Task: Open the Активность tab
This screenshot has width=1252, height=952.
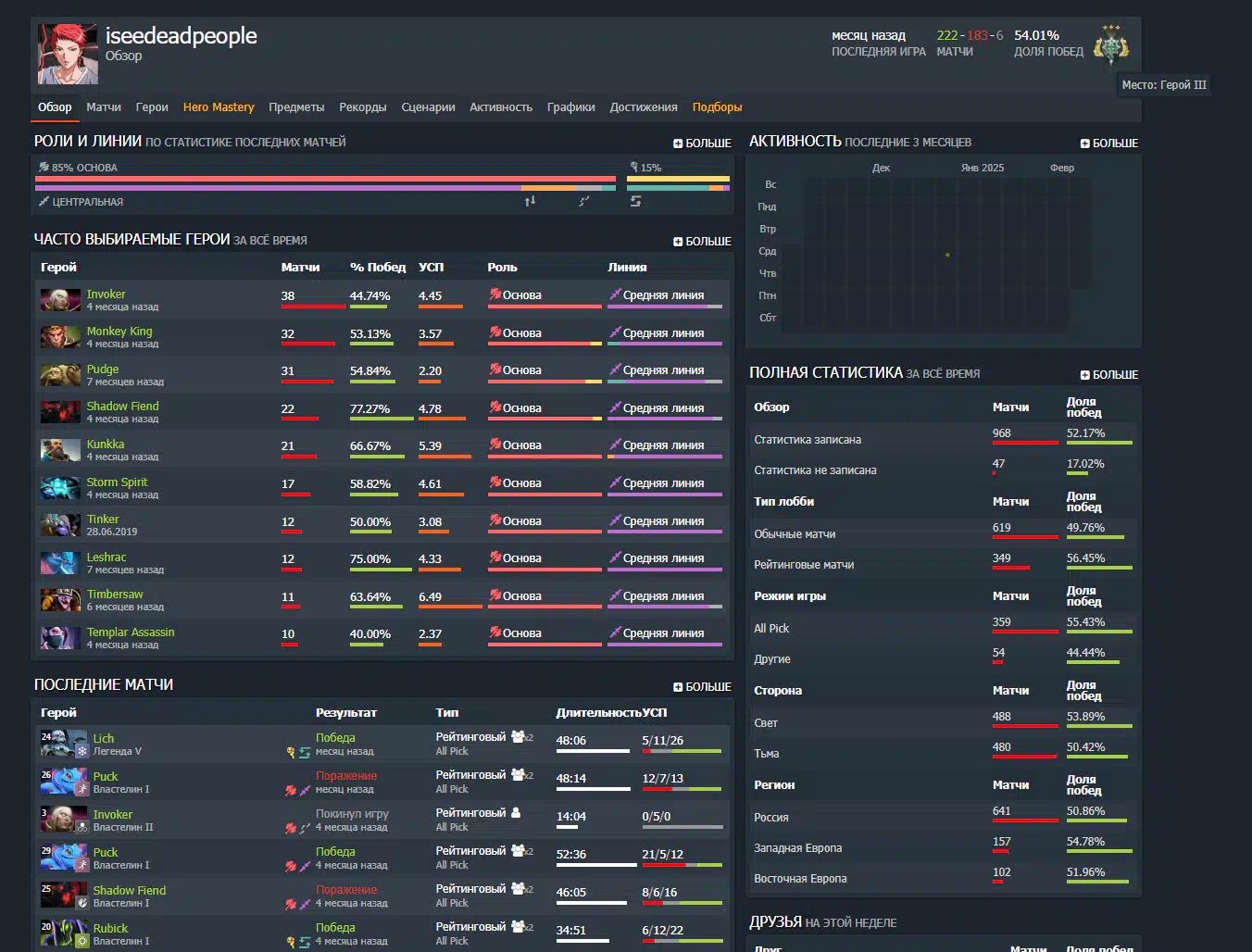Action: (501, 107)
